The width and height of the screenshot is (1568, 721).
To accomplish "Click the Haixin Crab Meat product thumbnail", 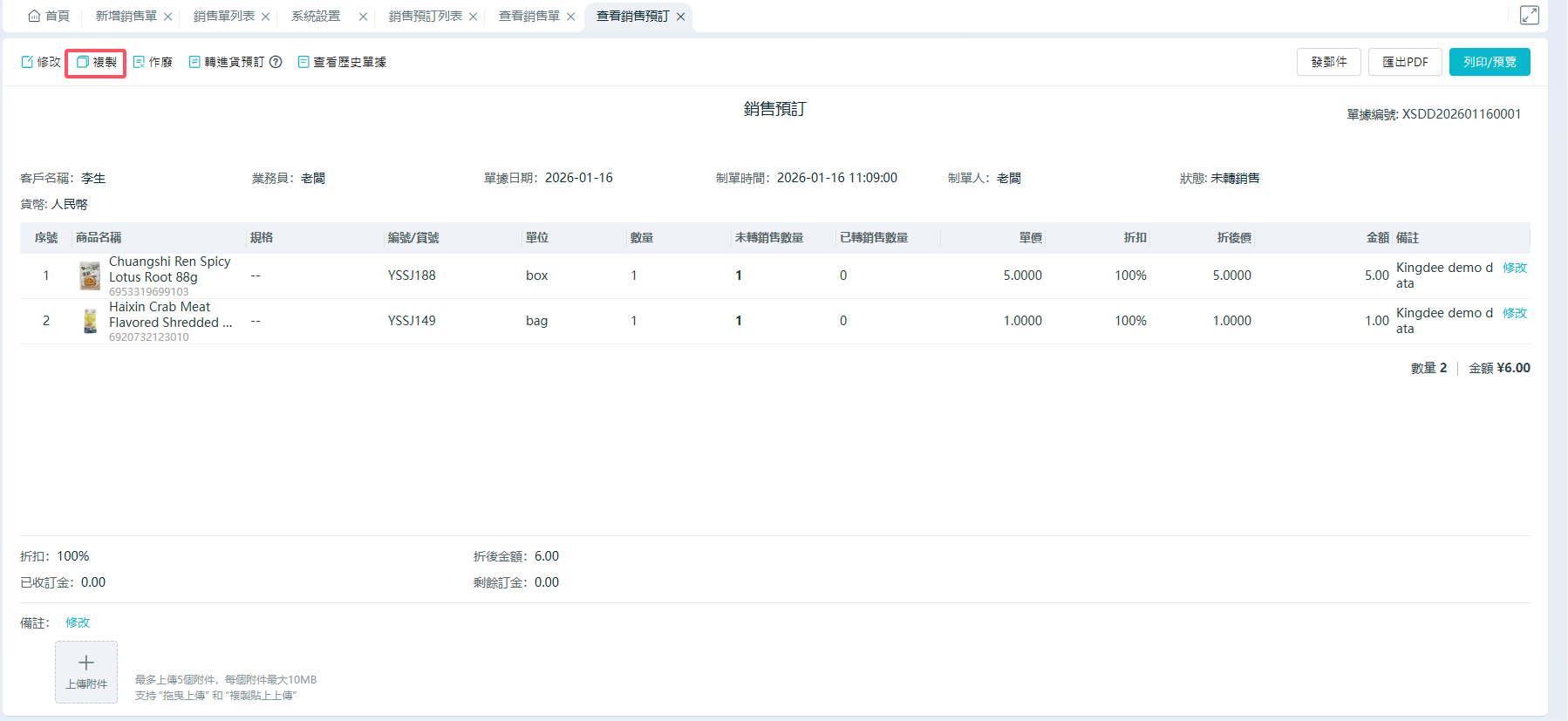I will pyautogui.click(x=90, y=321).
